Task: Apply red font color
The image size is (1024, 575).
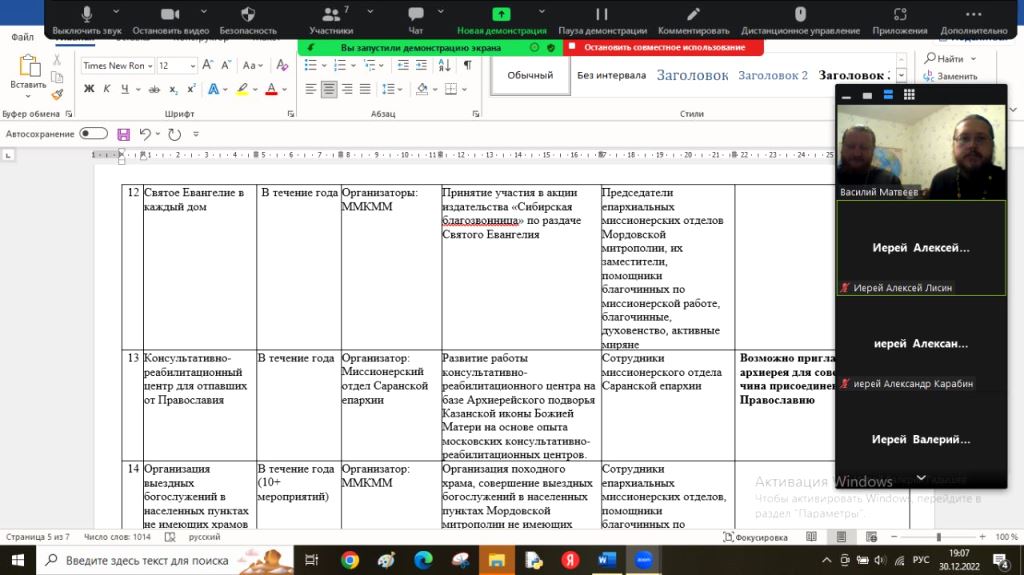Action: 272,89
